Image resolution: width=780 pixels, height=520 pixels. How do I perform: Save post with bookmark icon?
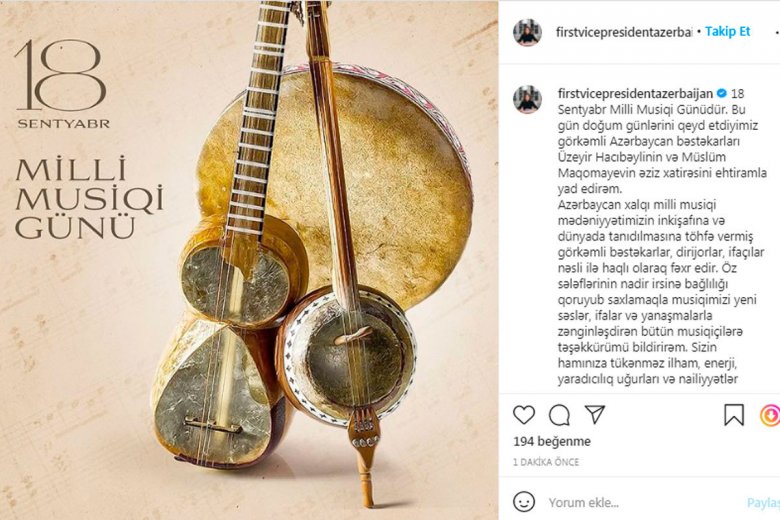(734, 415)
